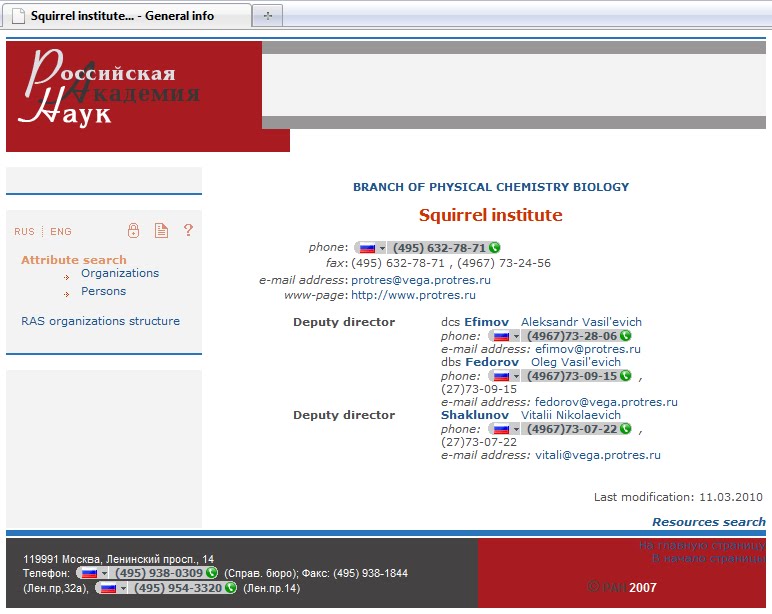
Task: Click the call icon beside (4967)73-28-06
Action: tap(625, 336)
